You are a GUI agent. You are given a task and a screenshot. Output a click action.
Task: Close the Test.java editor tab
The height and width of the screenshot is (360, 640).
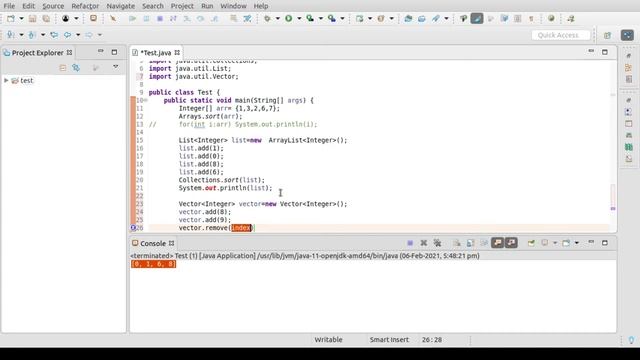[x=177, y=52]
